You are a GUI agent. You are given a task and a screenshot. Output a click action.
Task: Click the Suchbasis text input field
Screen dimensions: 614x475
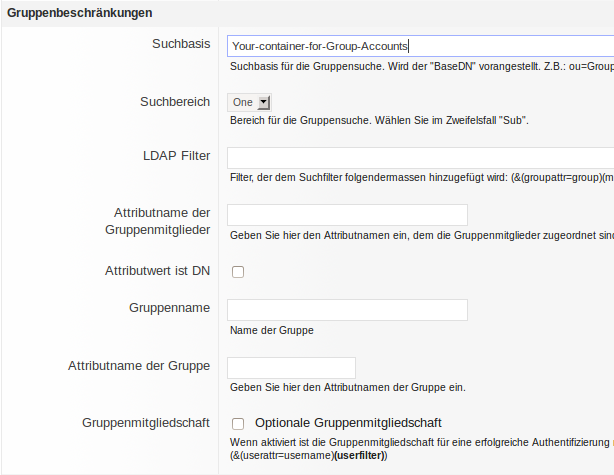click(420, 45)
